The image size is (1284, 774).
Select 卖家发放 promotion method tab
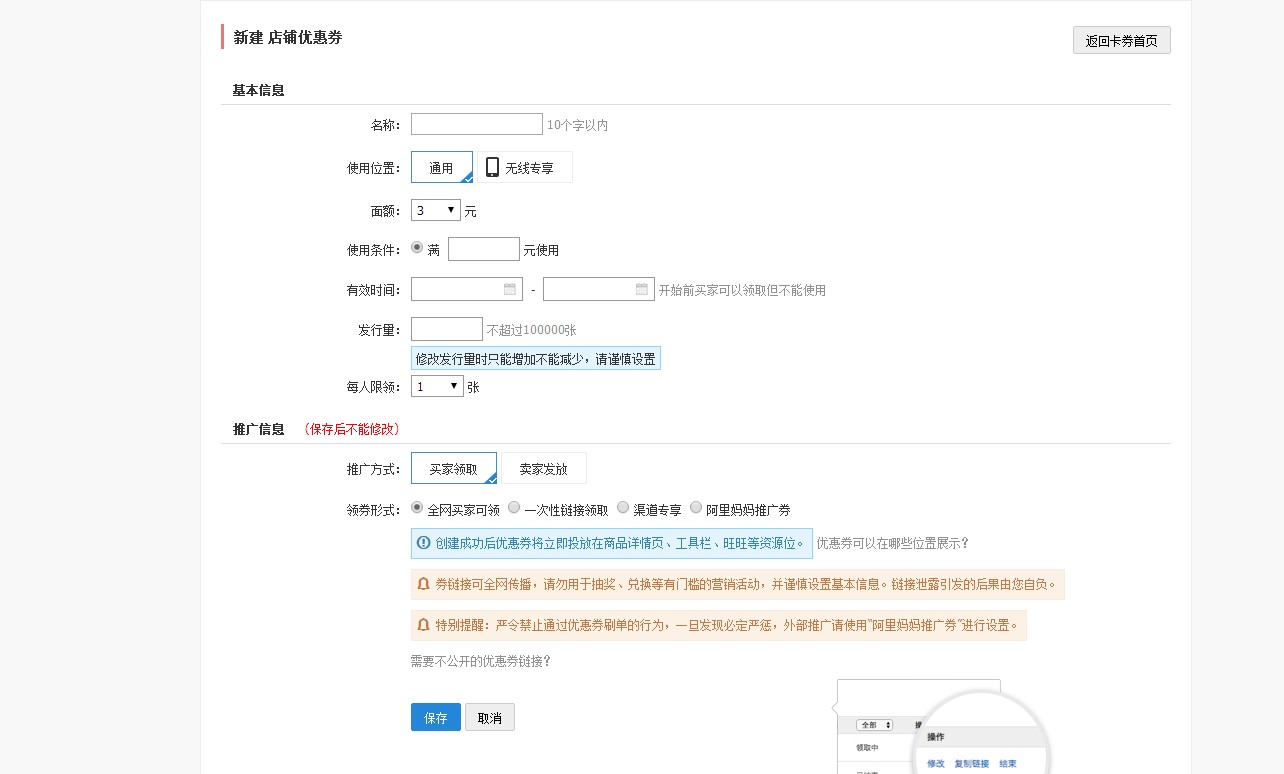tap(543, 469)
